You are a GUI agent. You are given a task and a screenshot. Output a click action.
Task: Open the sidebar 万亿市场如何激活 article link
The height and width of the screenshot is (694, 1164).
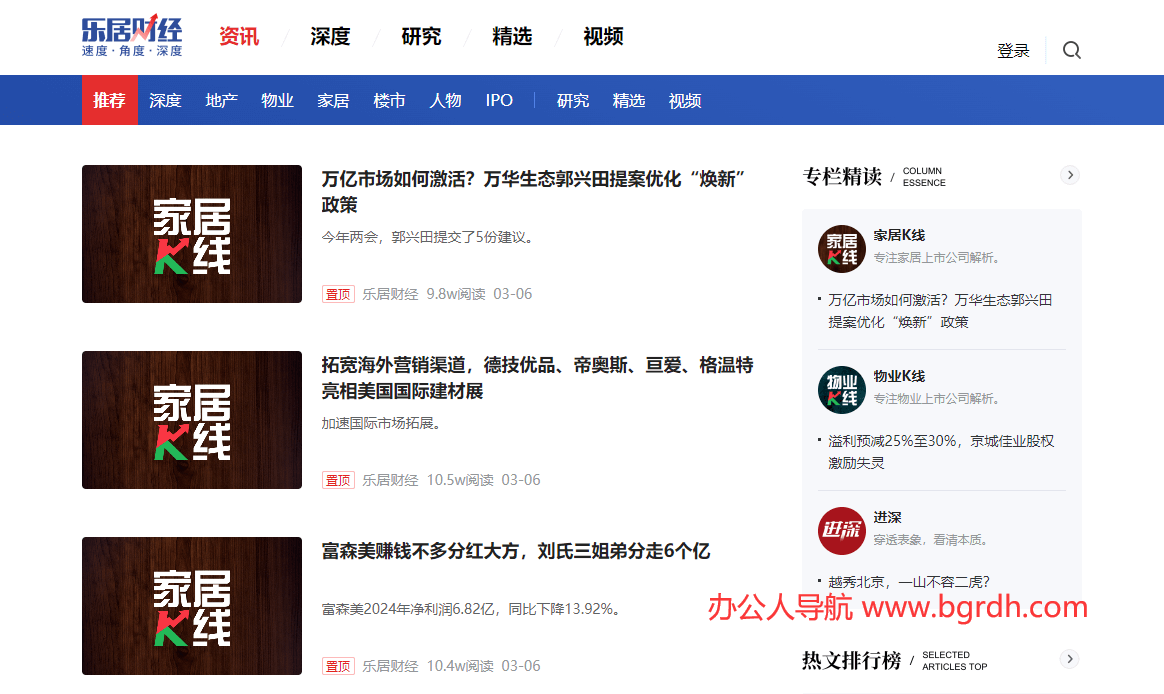point(940,310)
